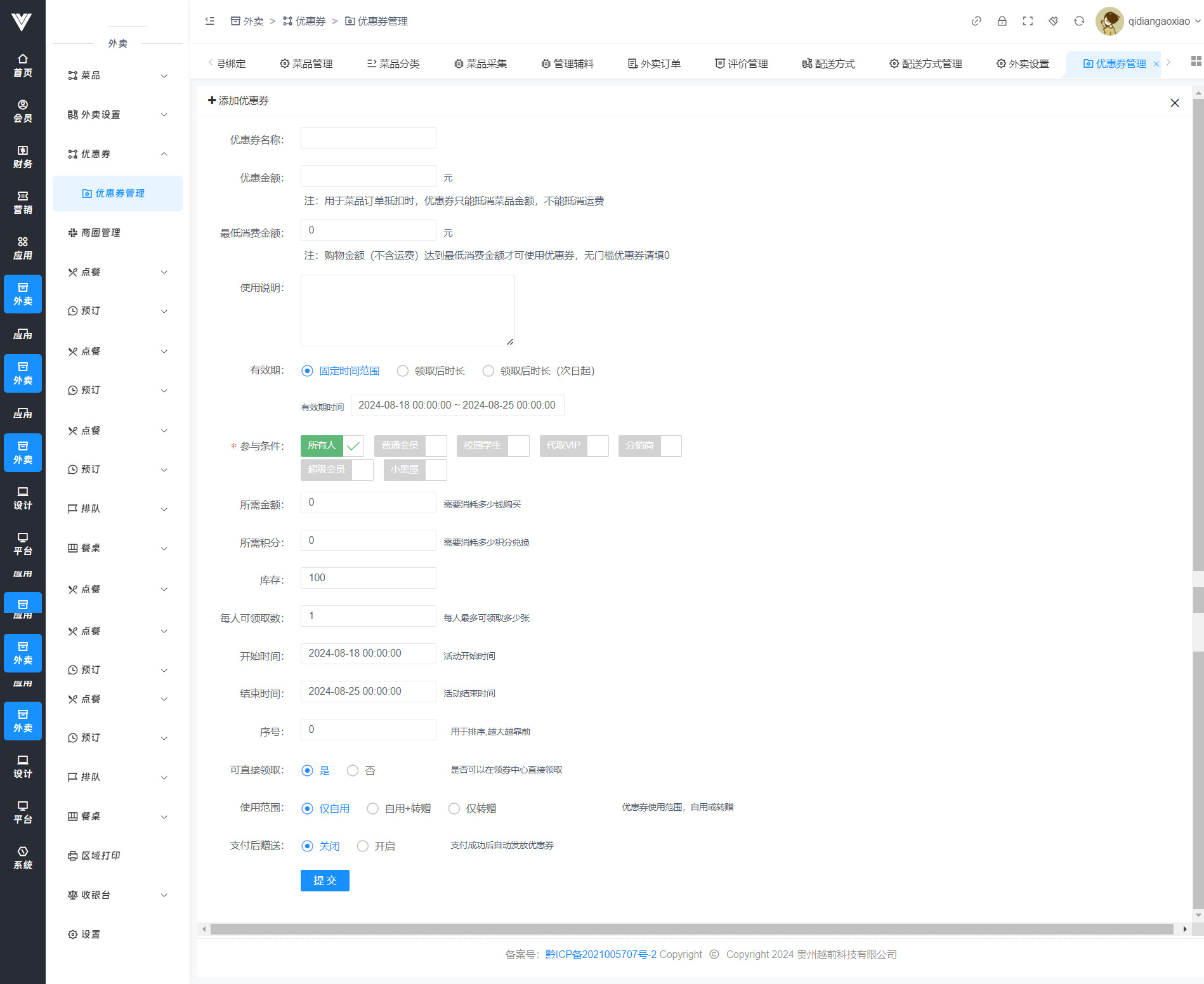Expand the 菜品 menu group

tap(117, 75)
